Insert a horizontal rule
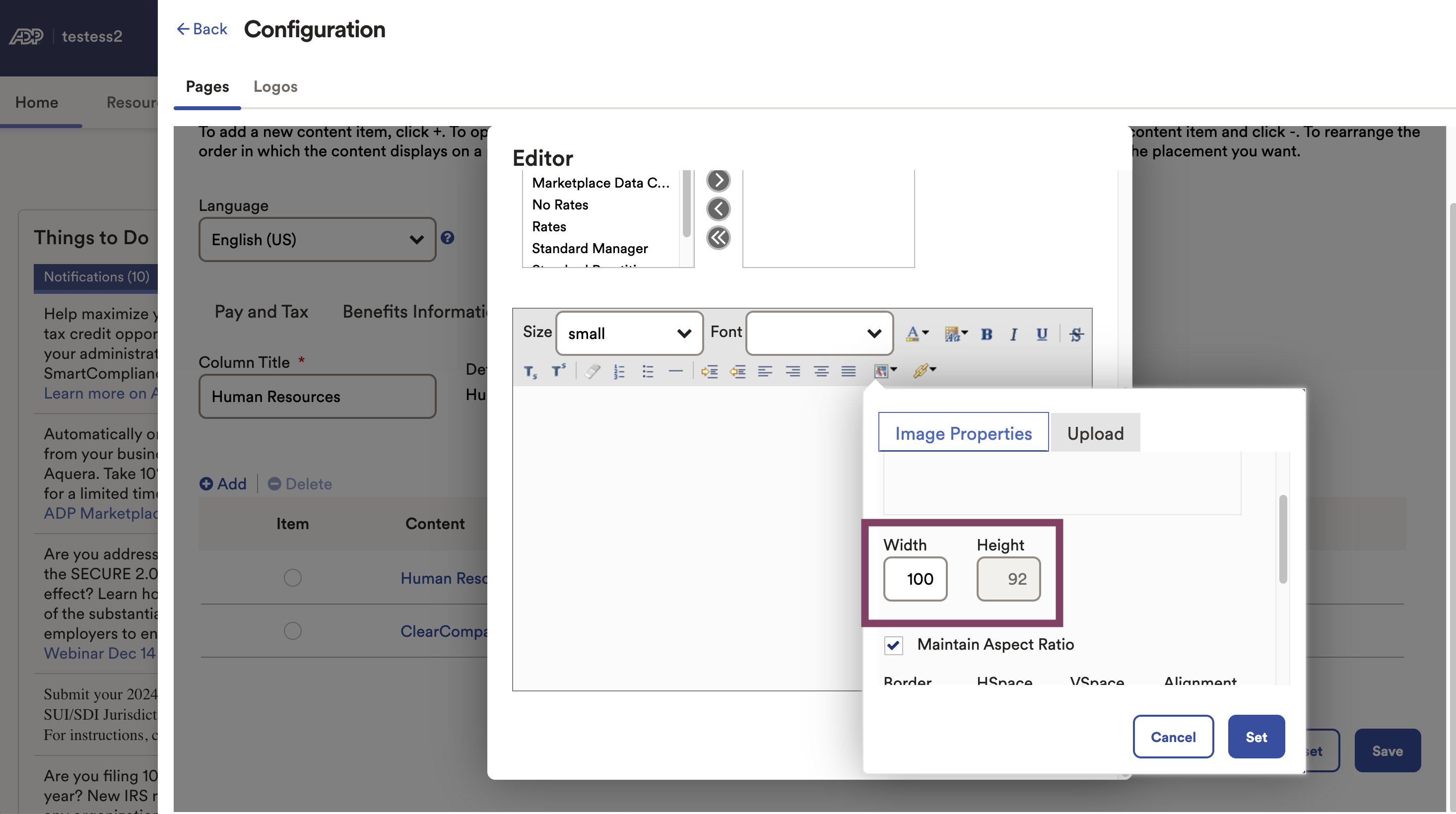This screenshot has height=814, width=1456. tap(675, 371)
